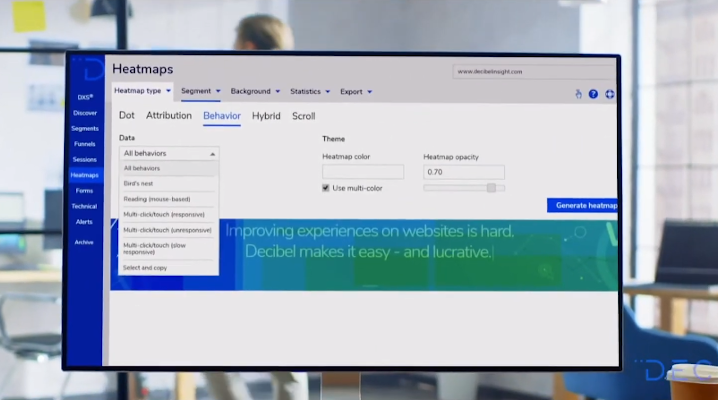Open DXS in the sidebar
The image size is (718, 400).
(85, 97)
